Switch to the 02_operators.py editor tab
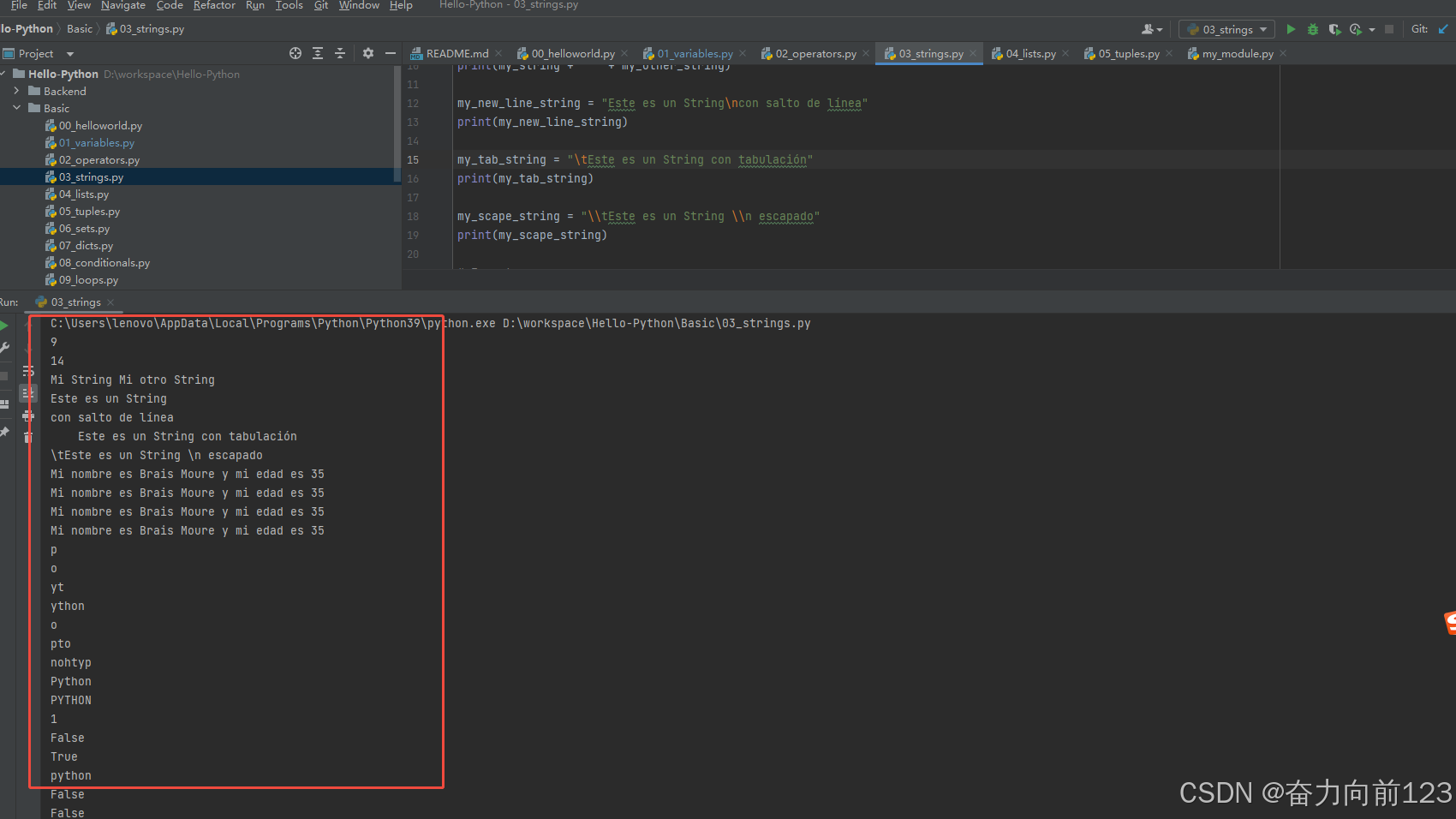Image resolution: width=1456 pixels, height=819 pixels. (x=815, y=54)
